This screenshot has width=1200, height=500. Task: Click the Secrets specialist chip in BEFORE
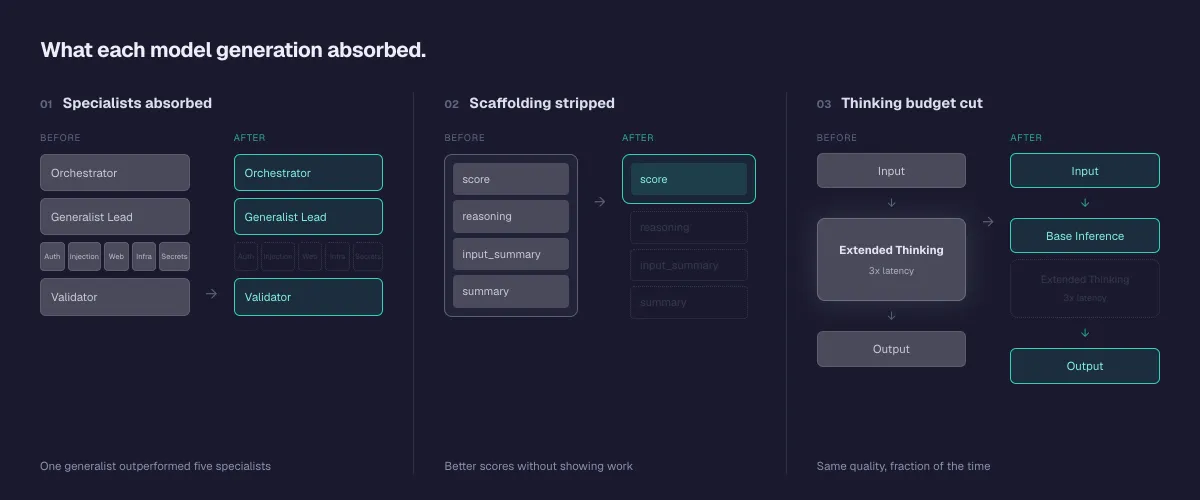174,257
